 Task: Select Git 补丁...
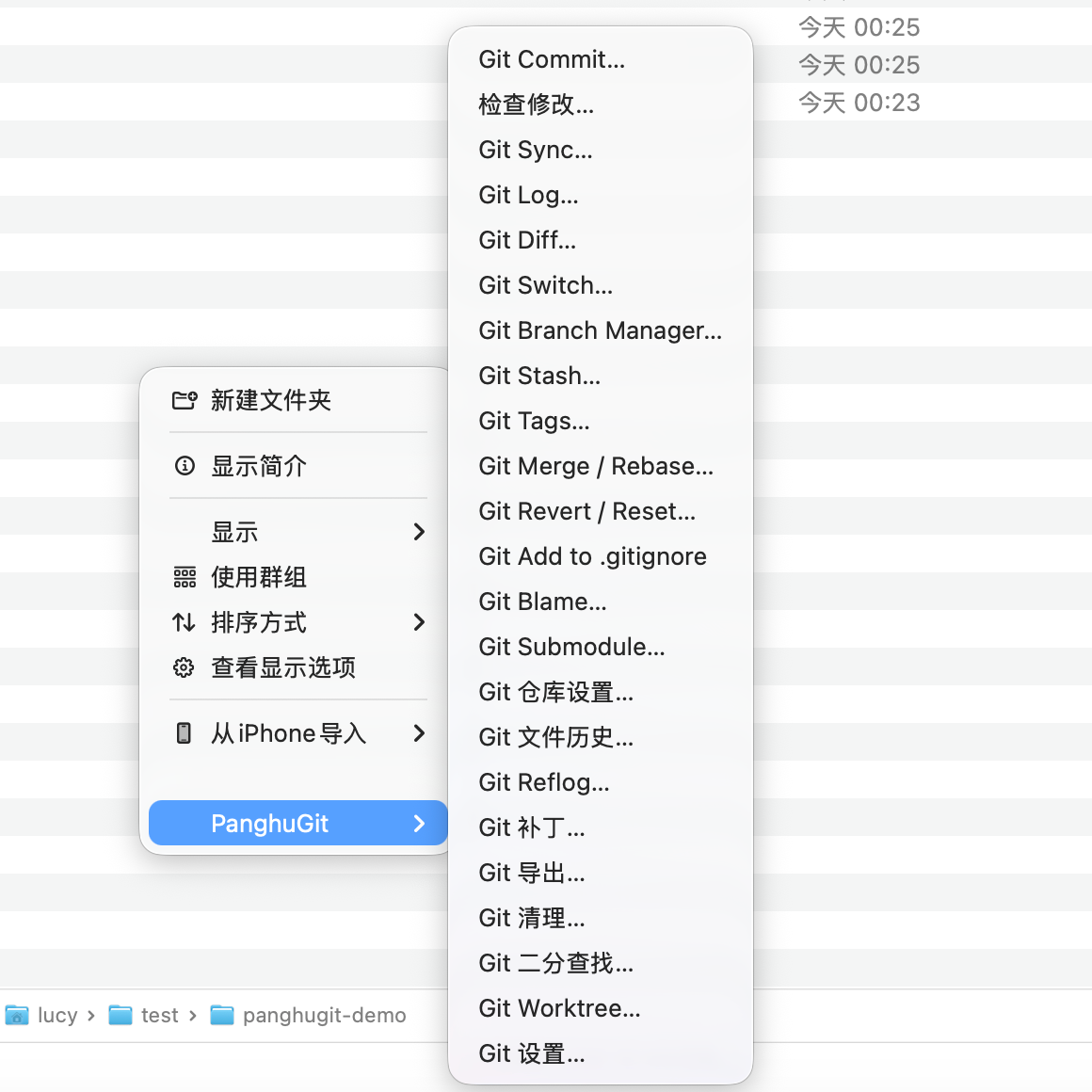coord(601,828)
